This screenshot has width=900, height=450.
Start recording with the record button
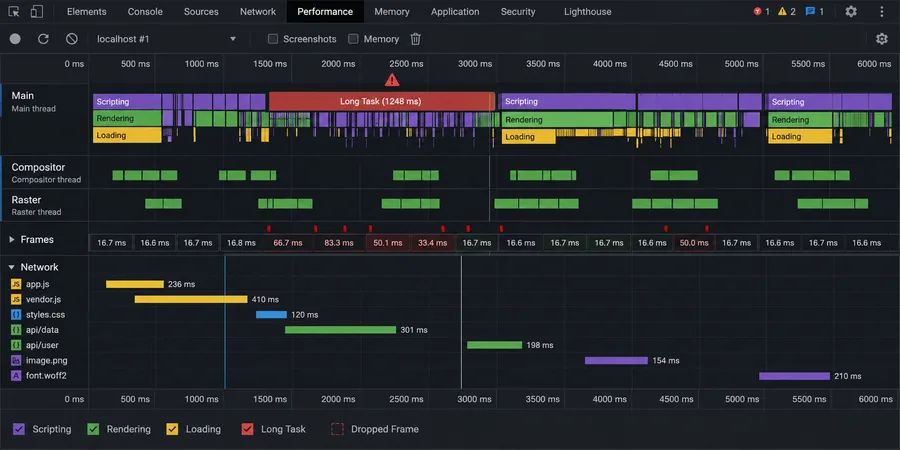(x=15, y=39)
